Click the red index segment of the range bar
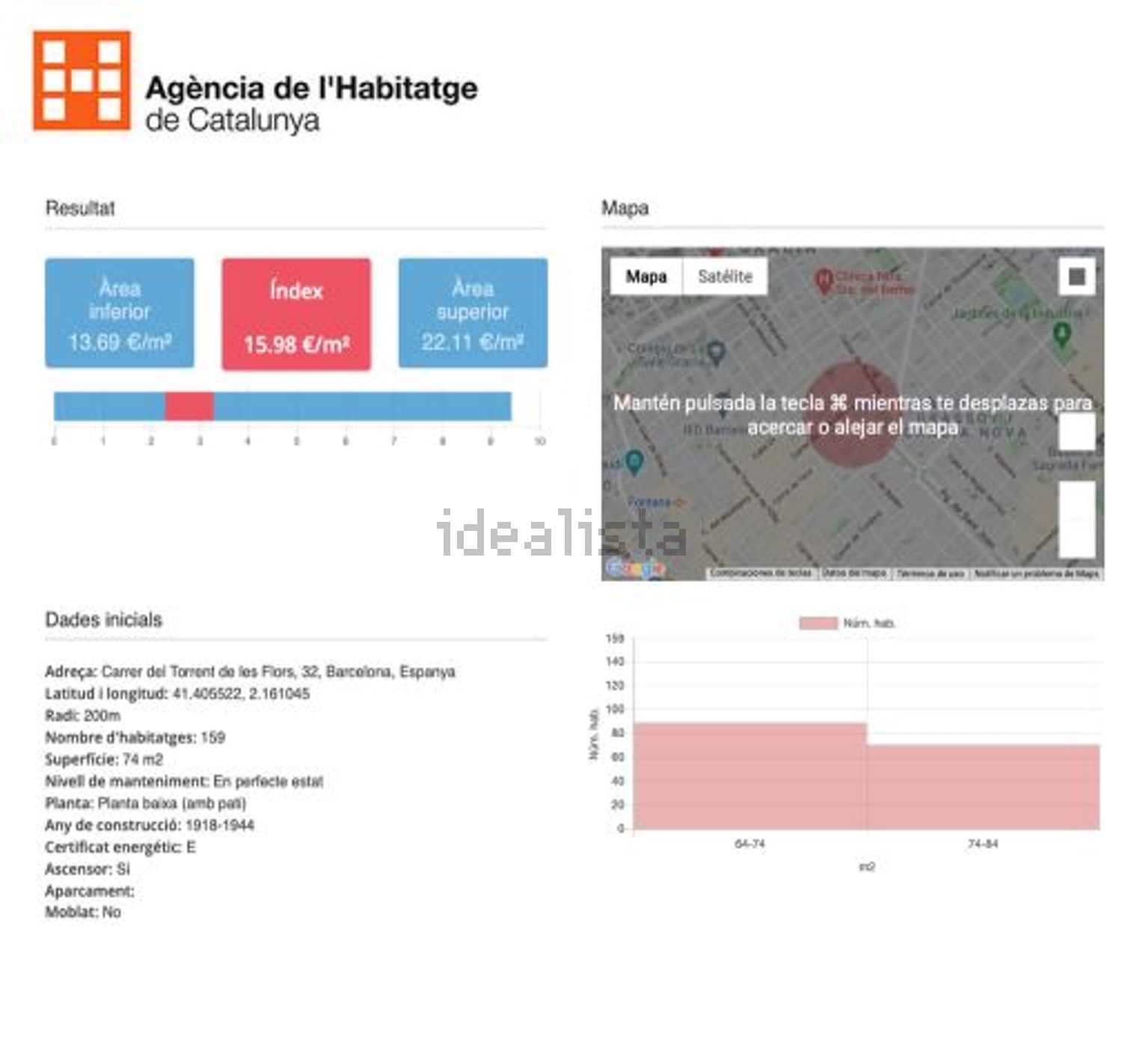Image resolution: width=1122 pixels, height=1064 pixels. (189, 406)
